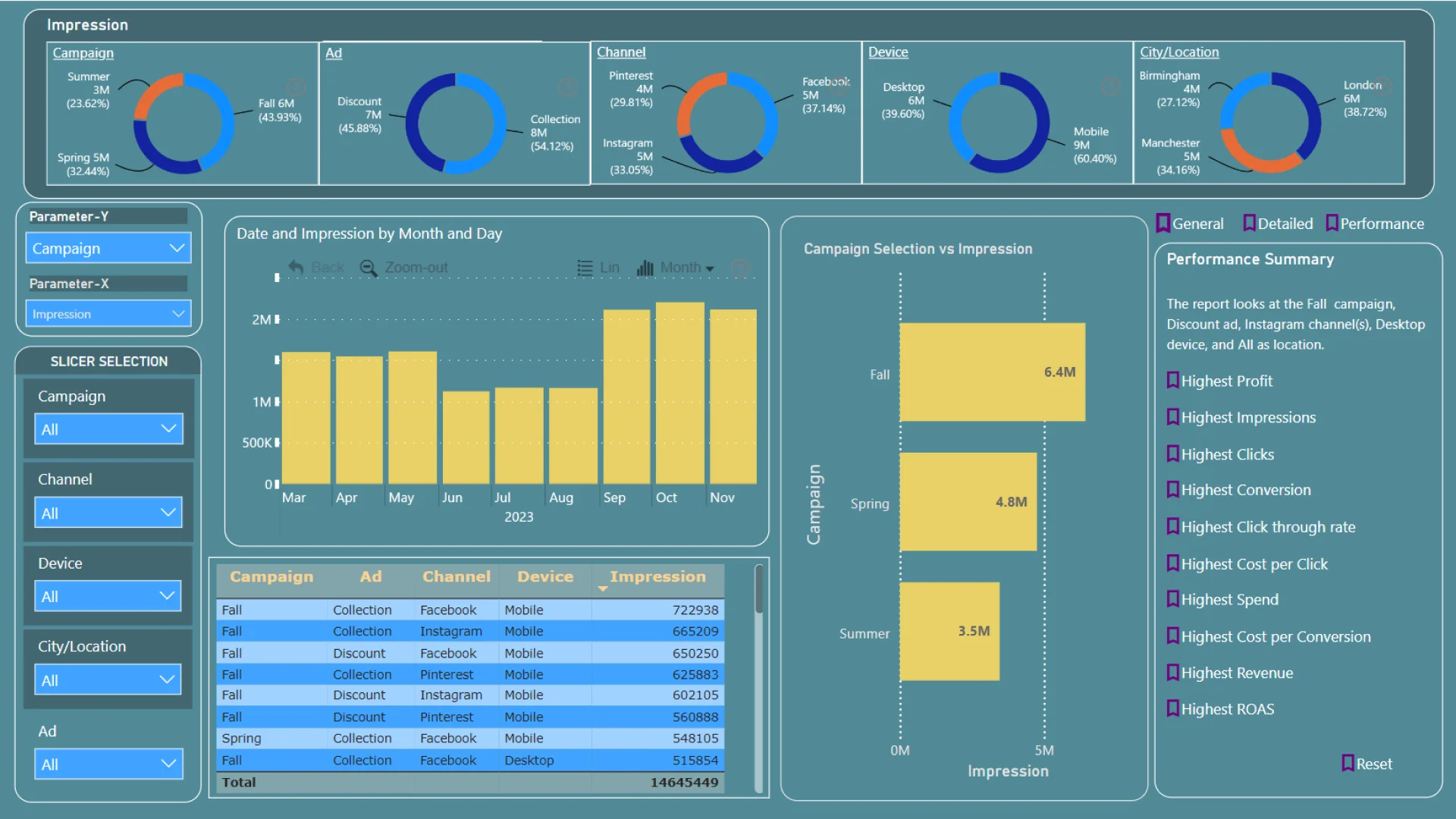Open the Parameter-X Impression dropdown
The image size is (1456, 819).
pos(108,314)
